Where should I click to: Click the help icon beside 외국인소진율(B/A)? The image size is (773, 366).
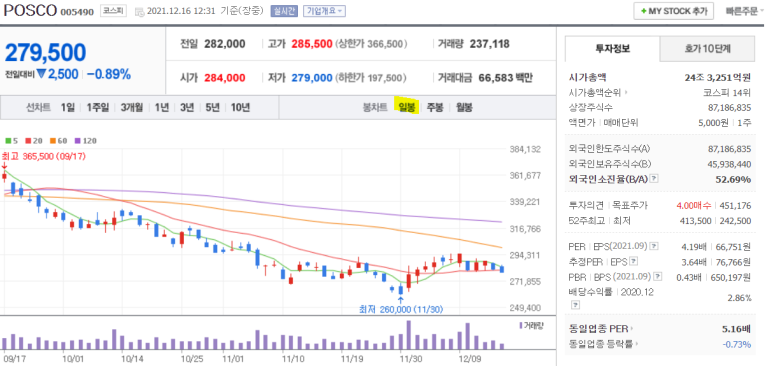point(654,179)
